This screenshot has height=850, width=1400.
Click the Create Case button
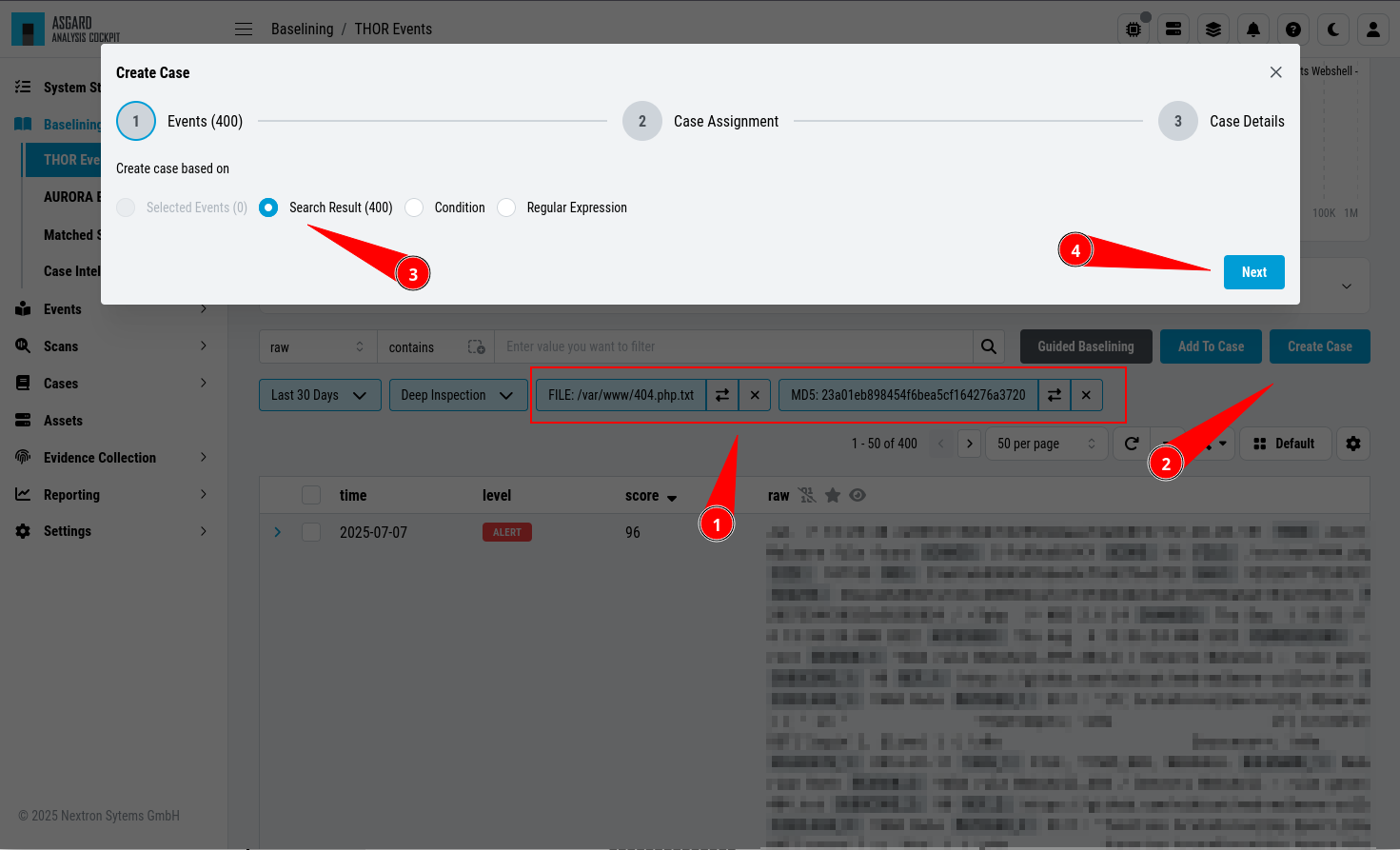1320,346
